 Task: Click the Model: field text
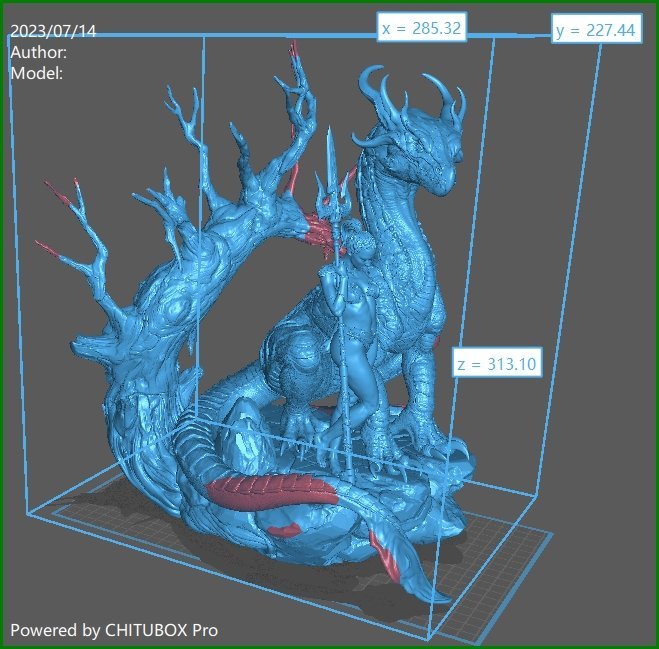tap(36, 73)
